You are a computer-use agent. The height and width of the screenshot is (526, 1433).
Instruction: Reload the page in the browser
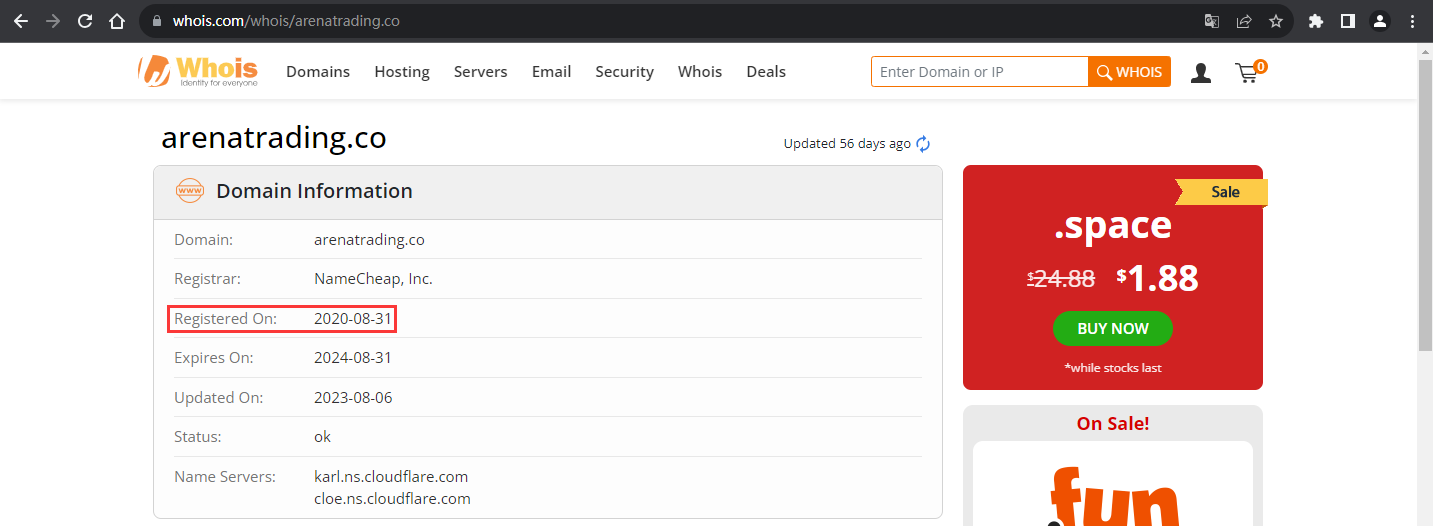coord(85,21)
